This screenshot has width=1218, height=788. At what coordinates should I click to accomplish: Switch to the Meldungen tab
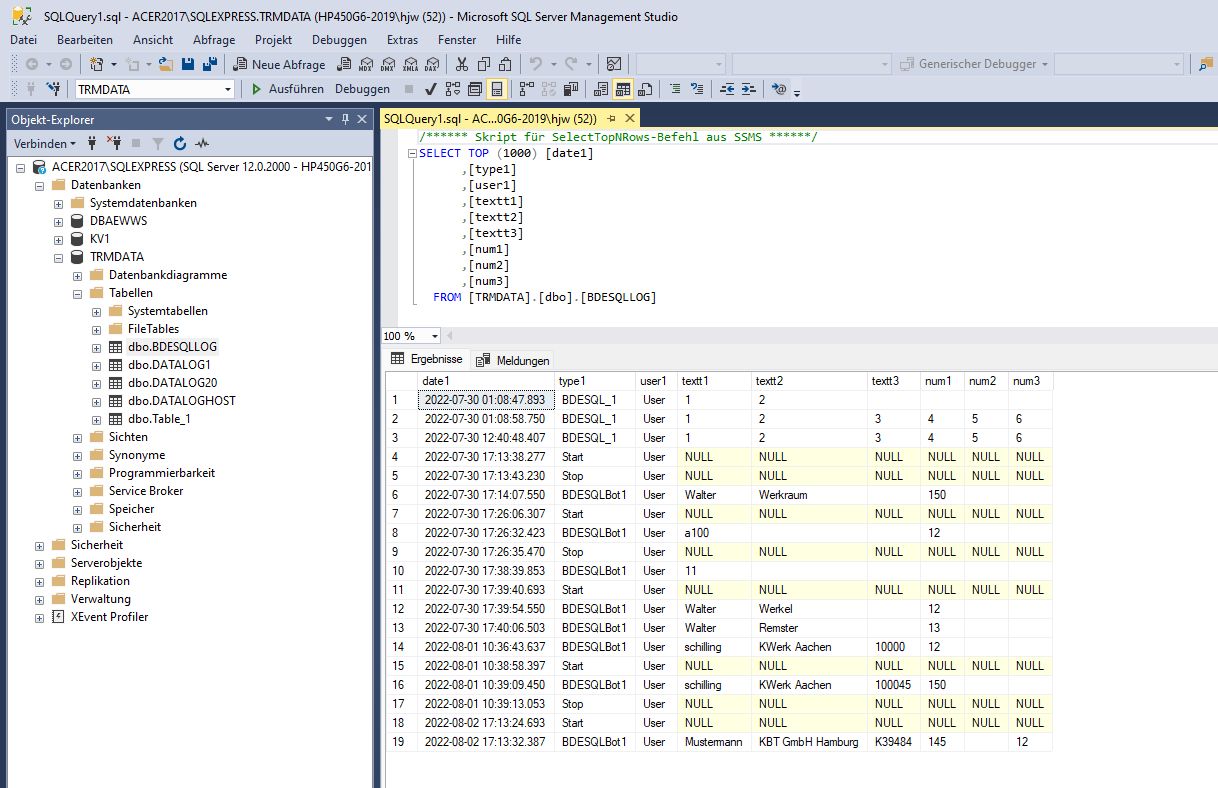point(514,360)
